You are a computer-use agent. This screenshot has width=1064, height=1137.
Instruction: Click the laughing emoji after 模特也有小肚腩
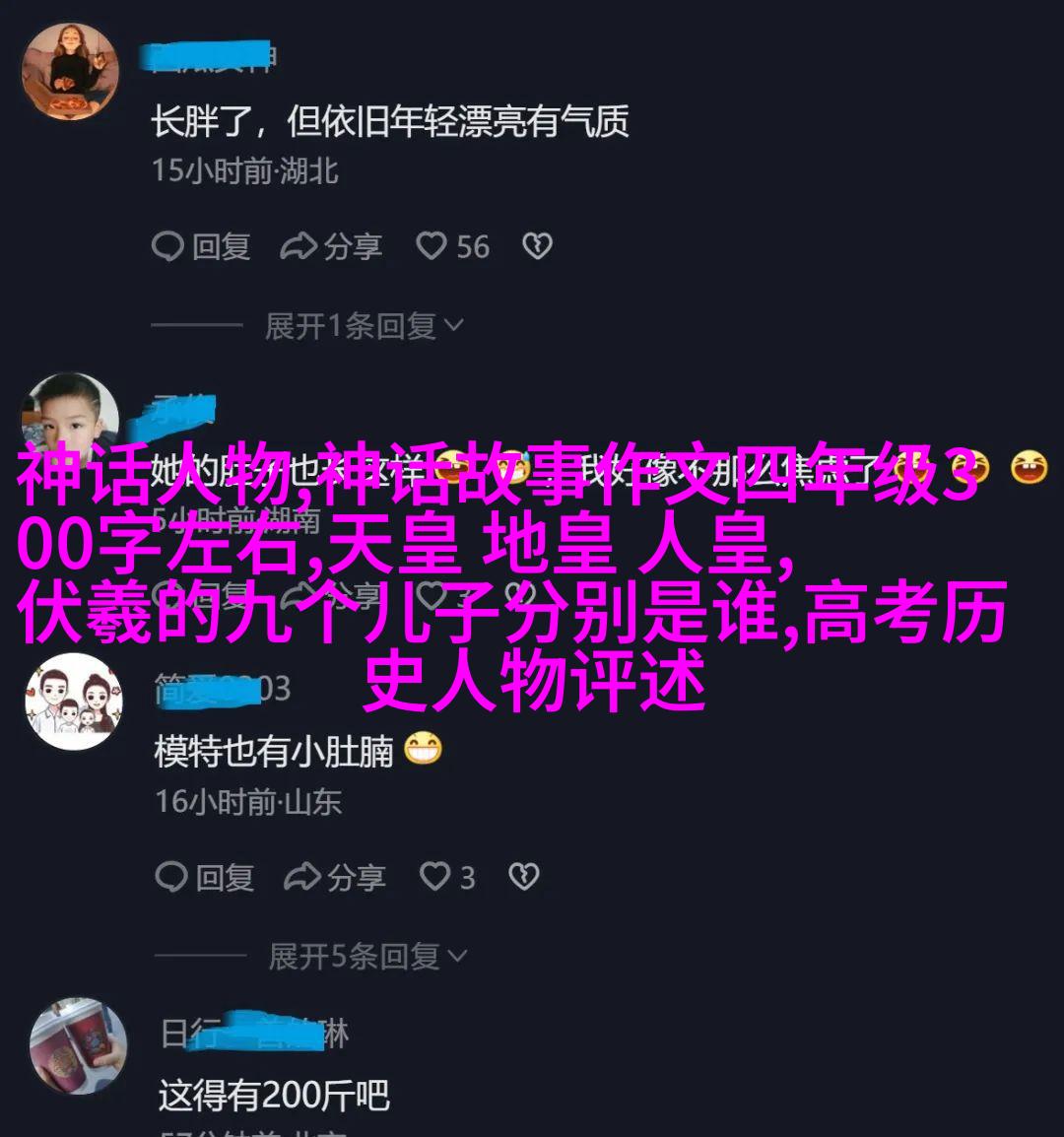(422, 750)
